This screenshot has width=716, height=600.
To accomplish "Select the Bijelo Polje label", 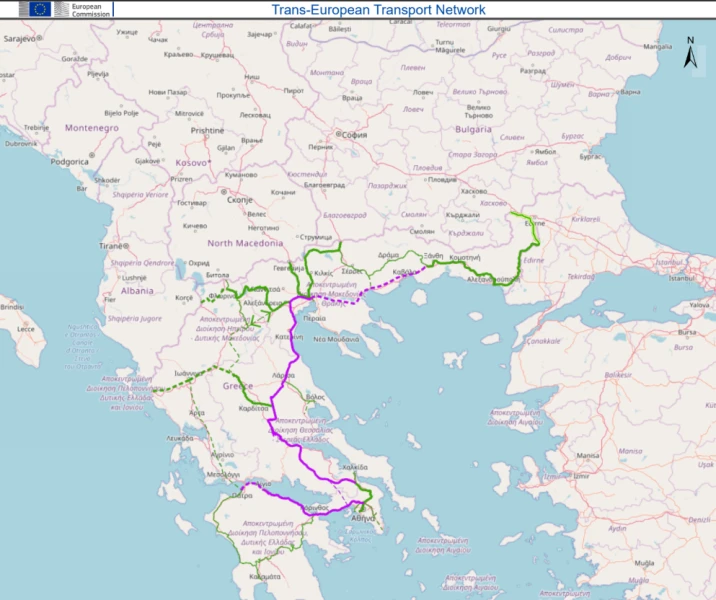I will click(x=121, y=113).
